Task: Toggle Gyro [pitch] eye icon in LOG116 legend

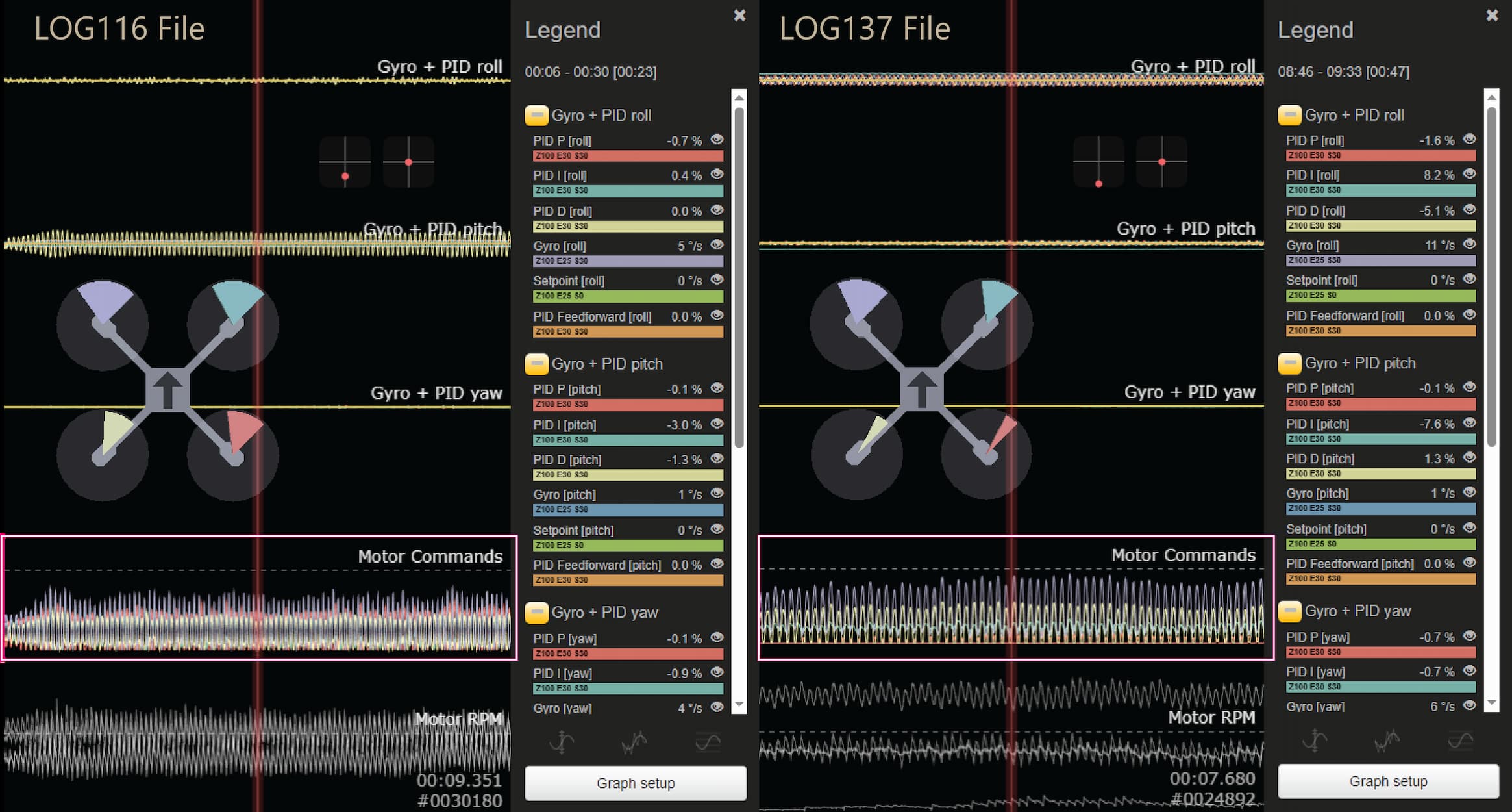Action: pyautogui.click(x=717, y=494)
